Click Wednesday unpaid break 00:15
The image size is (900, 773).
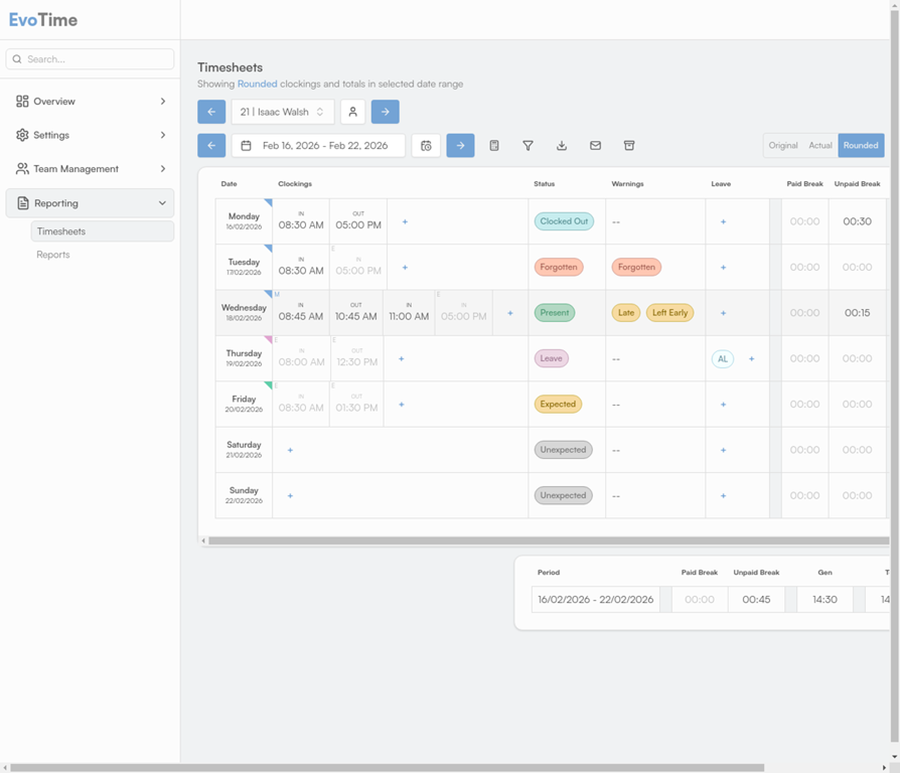tap(857, 313)
